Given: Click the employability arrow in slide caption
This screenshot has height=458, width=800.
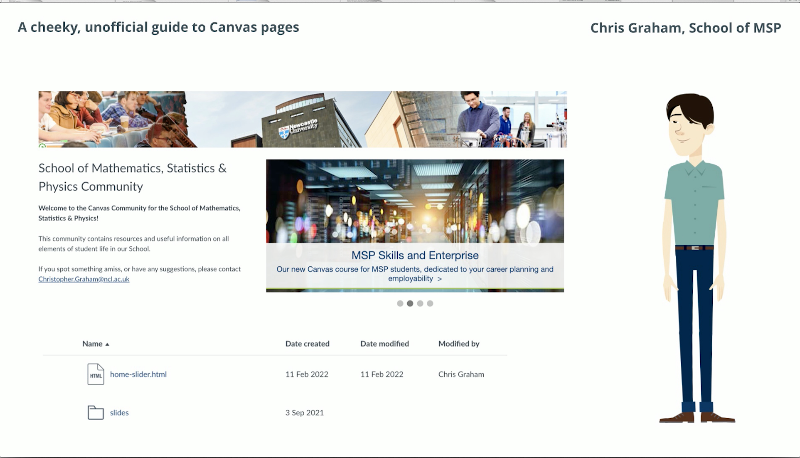Looking at the screenshot, I should (439, 279).
